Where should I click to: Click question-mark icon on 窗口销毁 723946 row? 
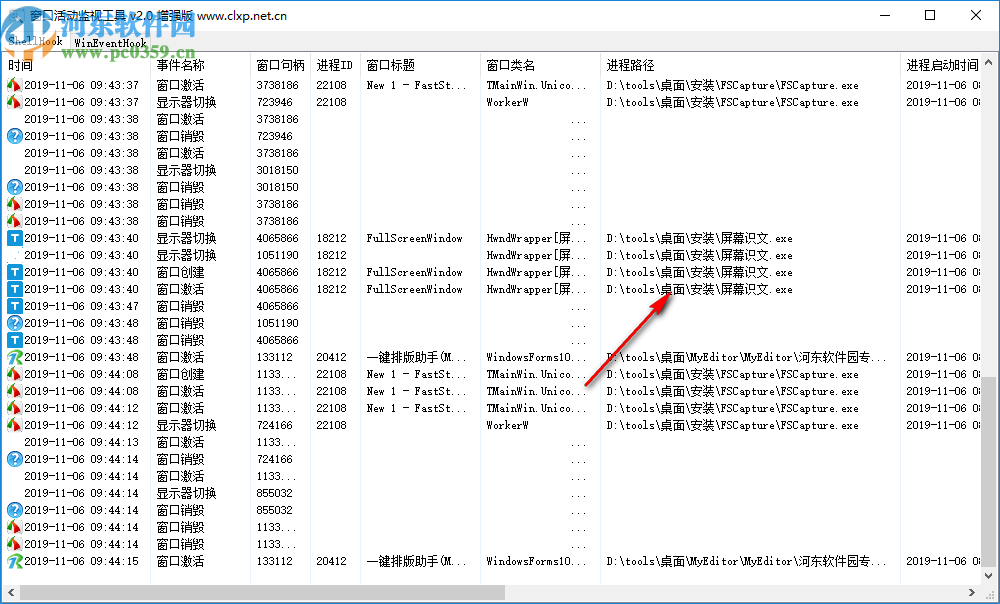coord(14,136)
